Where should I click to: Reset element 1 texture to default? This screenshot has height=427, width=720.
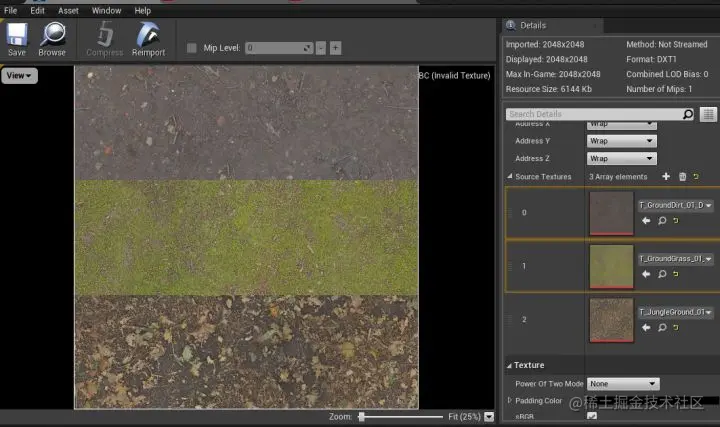[676, 274]
